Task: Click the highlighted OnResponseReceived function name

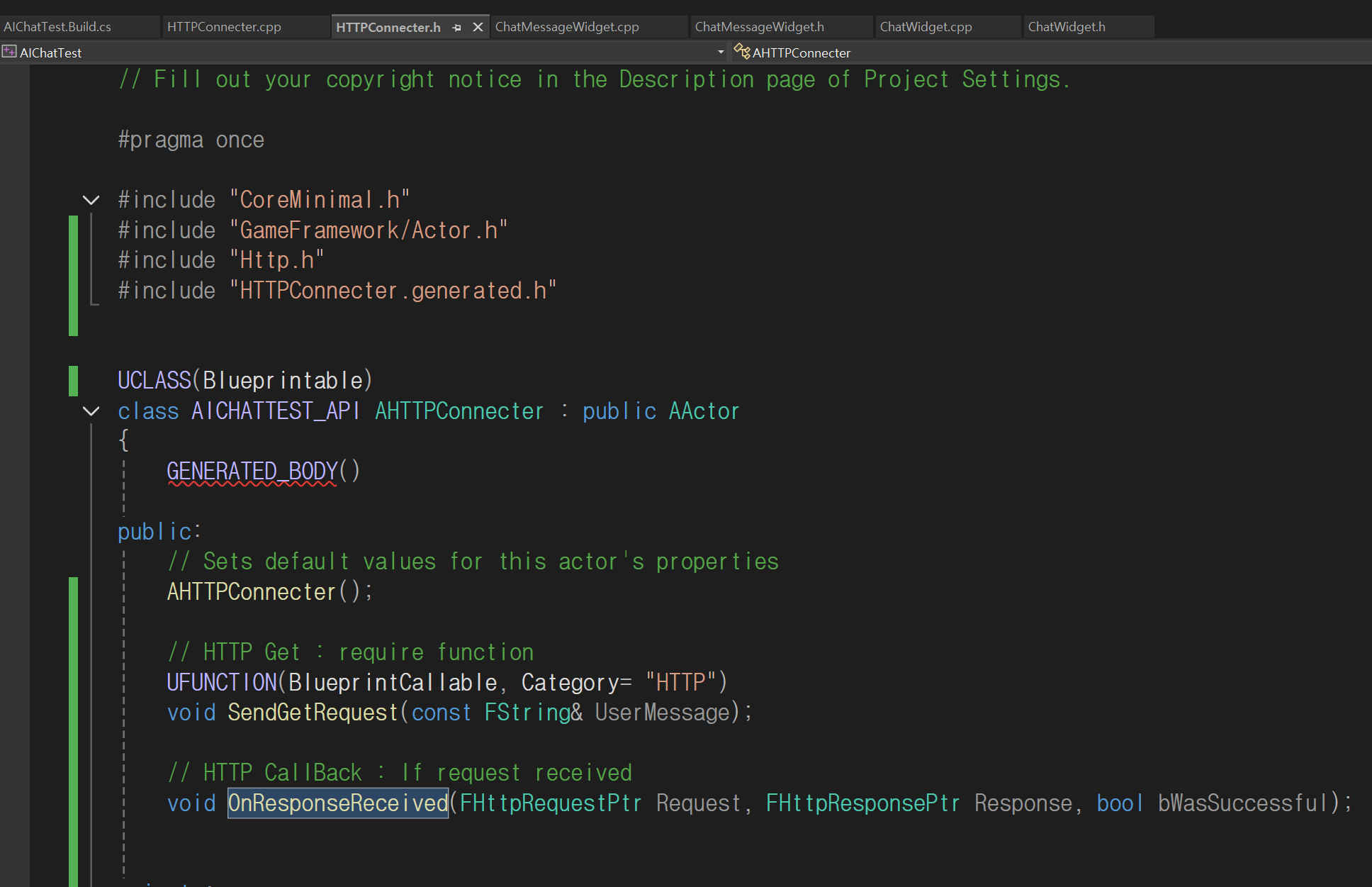Action: point(338,803)
